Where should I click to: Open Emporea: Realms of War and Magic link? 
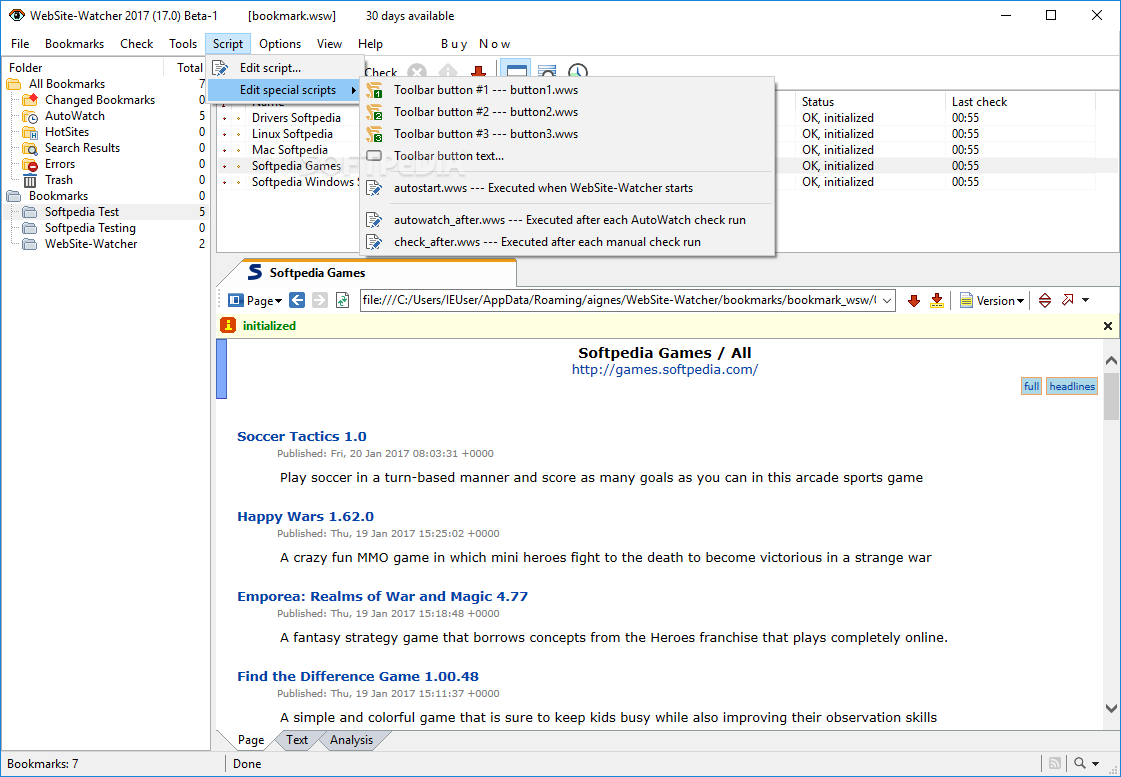(x=382, y=597)
